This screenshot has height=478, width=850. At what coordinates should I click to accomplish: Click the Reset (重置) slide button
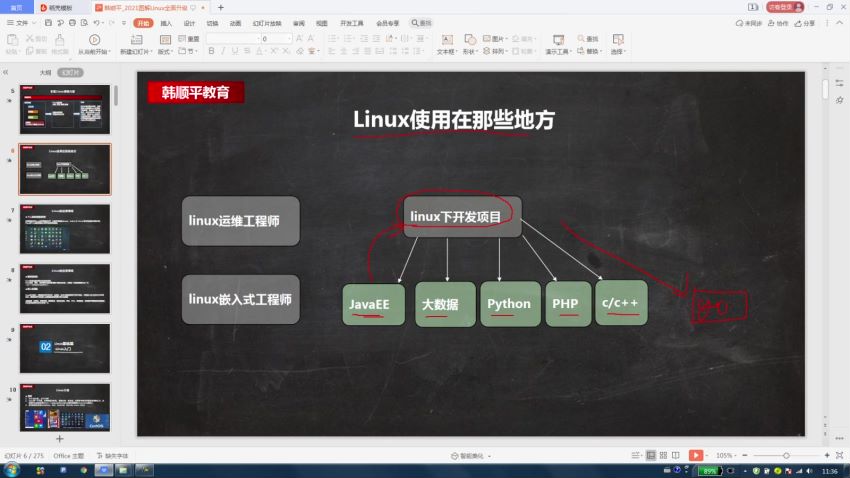click(189, 38)
